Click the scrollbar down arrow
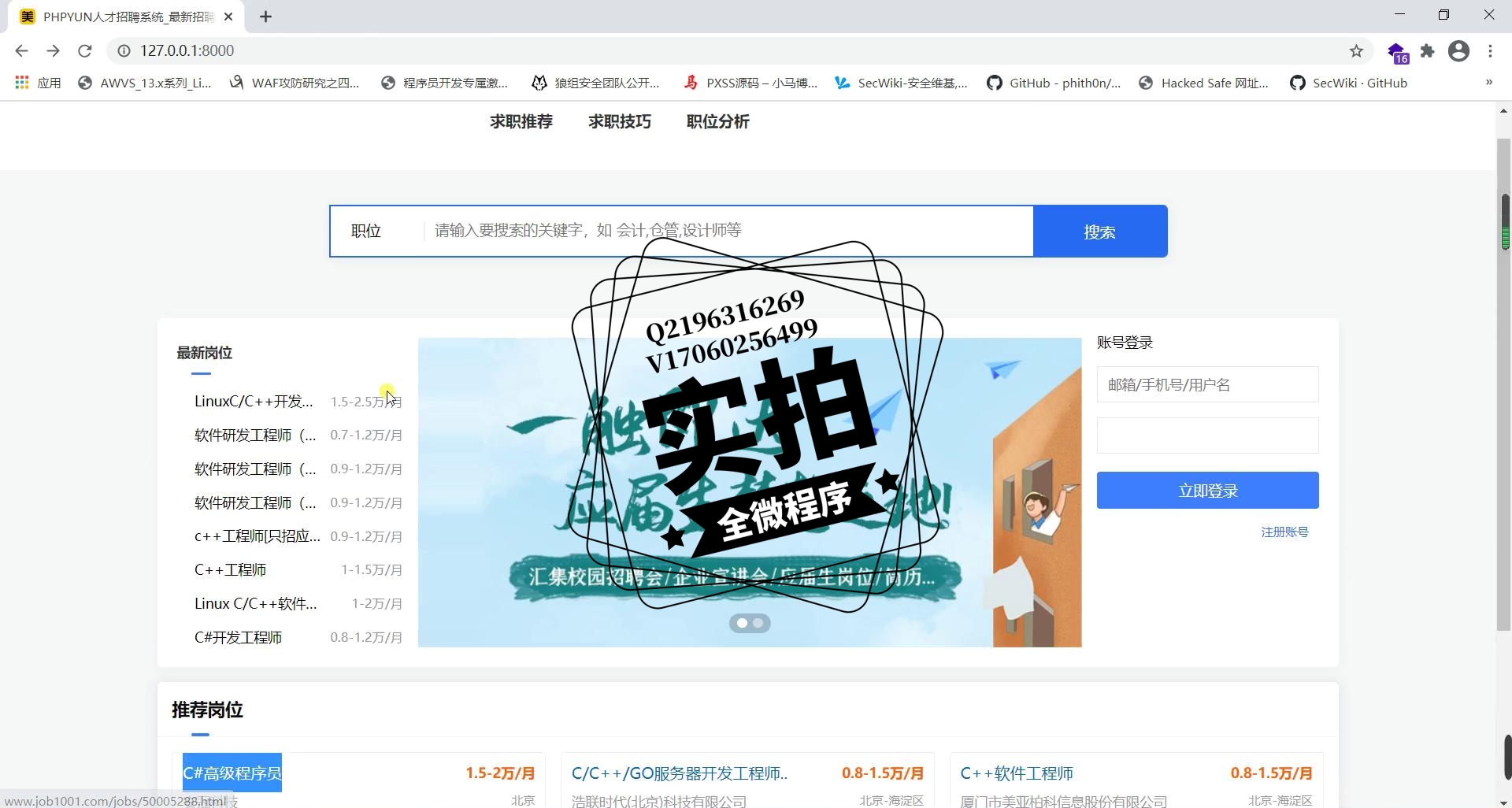Screen dimensions: 1512x808 [1503, 802]
